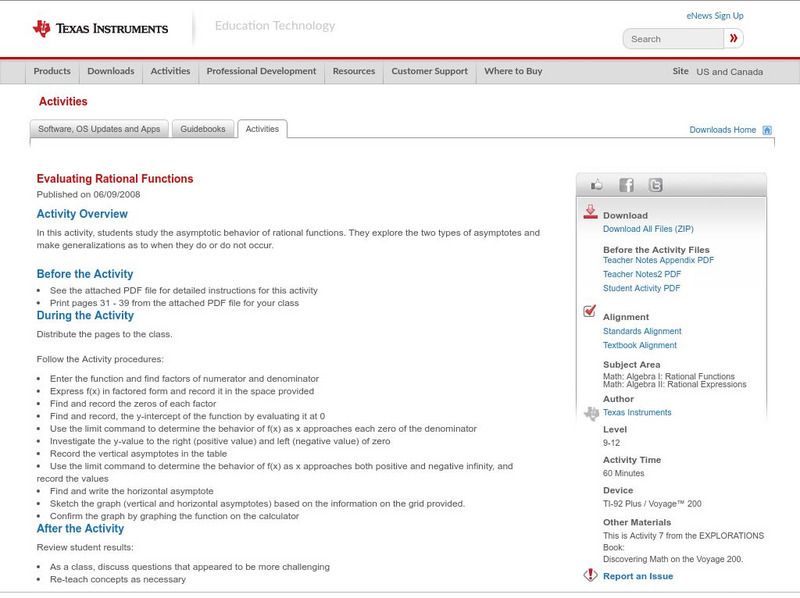Open the Standards Alignment link
Image resolution: width=800 pixels, height=598 pixels.
point(642,331)
